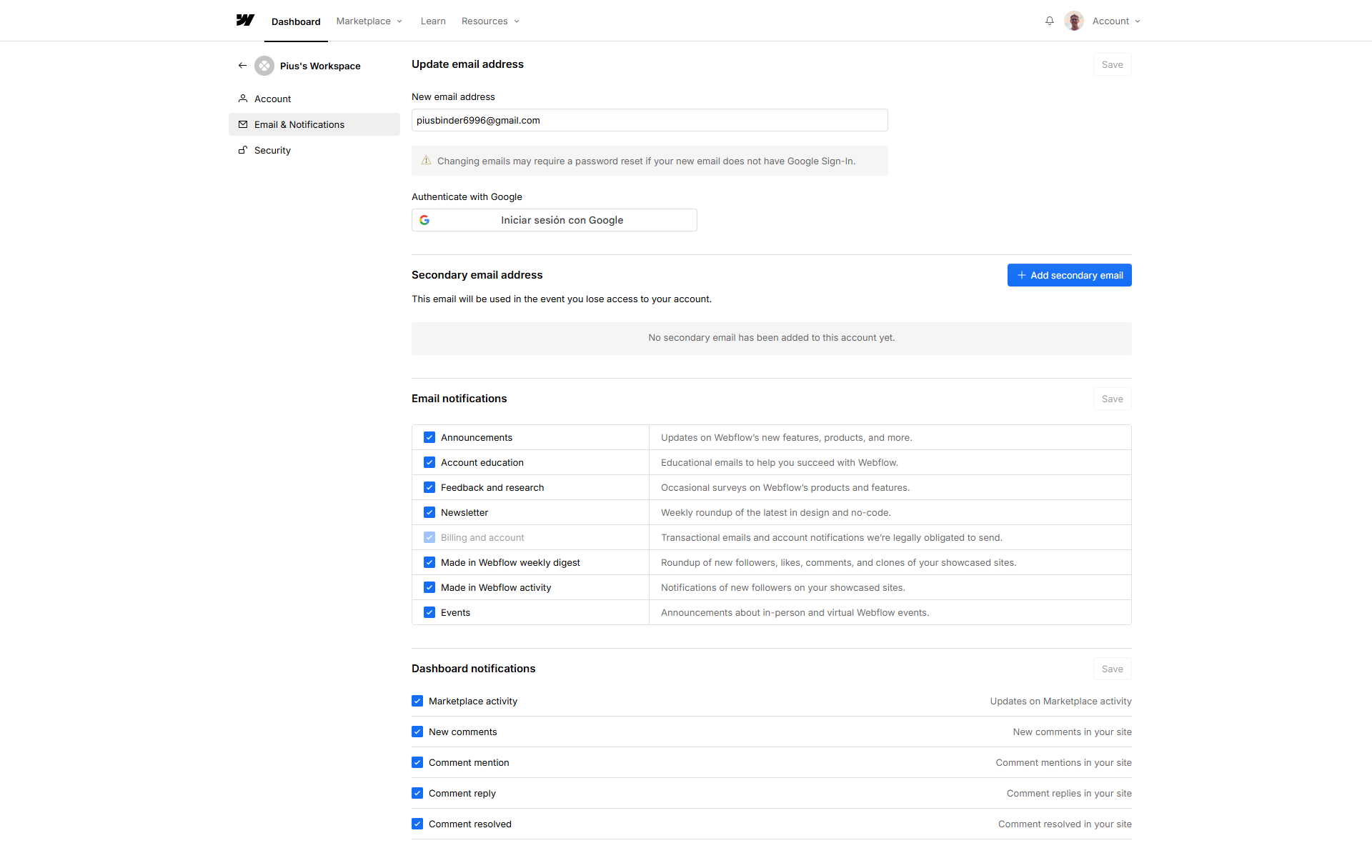Screen dimensions: 1372x868
Task: Select Account in the sidebar
Action: 314,99
